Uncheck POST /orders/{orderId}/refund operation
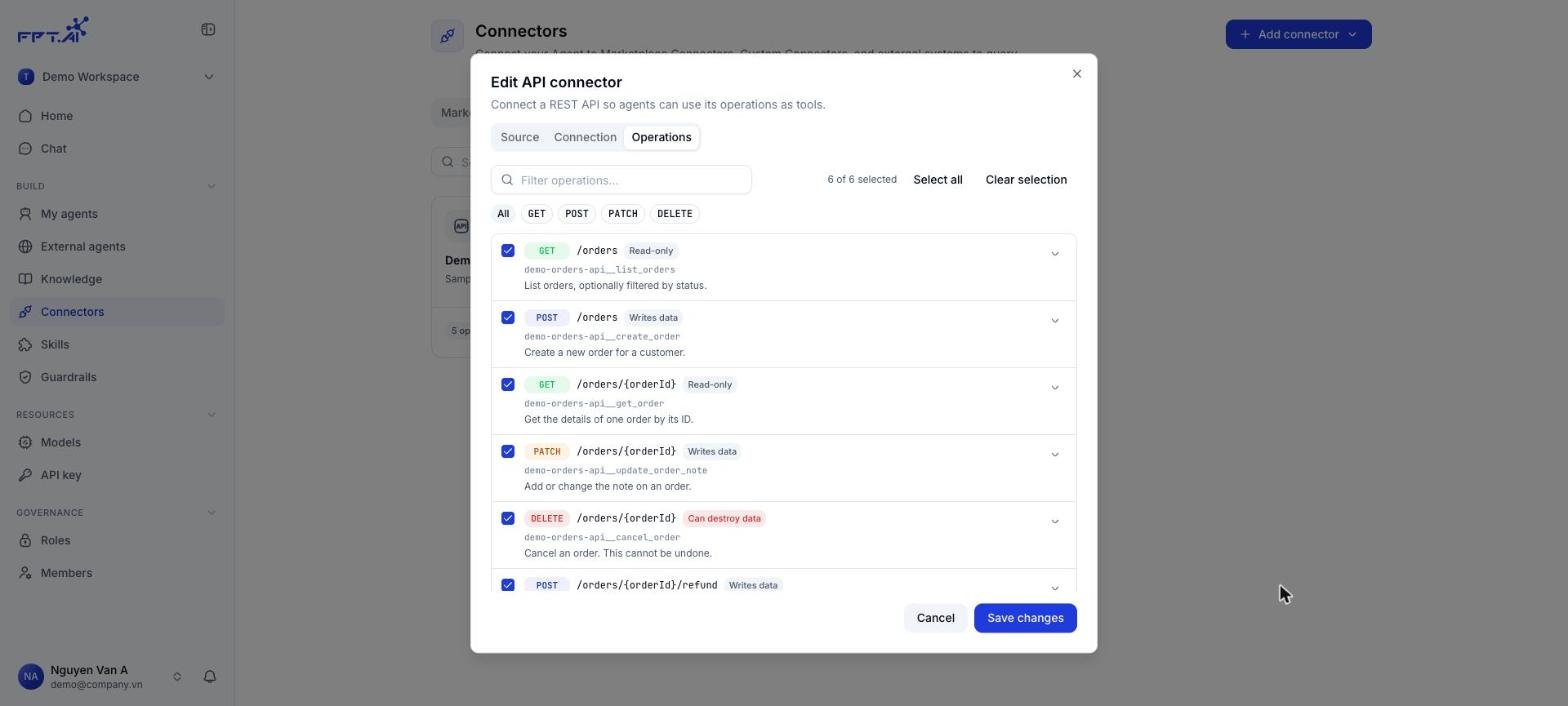This screenshot has height=706, width=1568. click(508, 586)
